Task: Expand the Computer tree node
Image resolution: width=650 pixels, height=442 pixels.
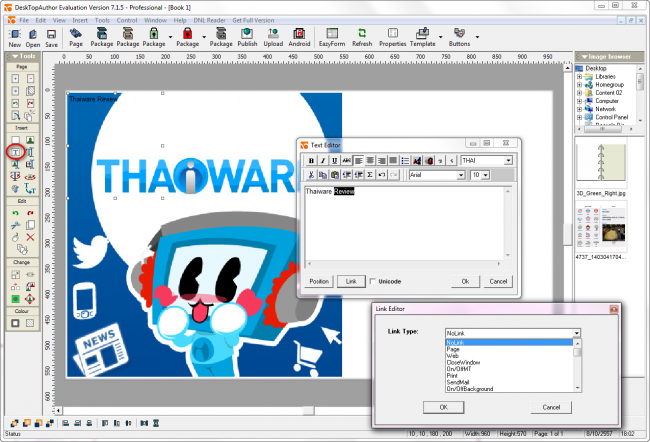Action: (x=580, y=101)
